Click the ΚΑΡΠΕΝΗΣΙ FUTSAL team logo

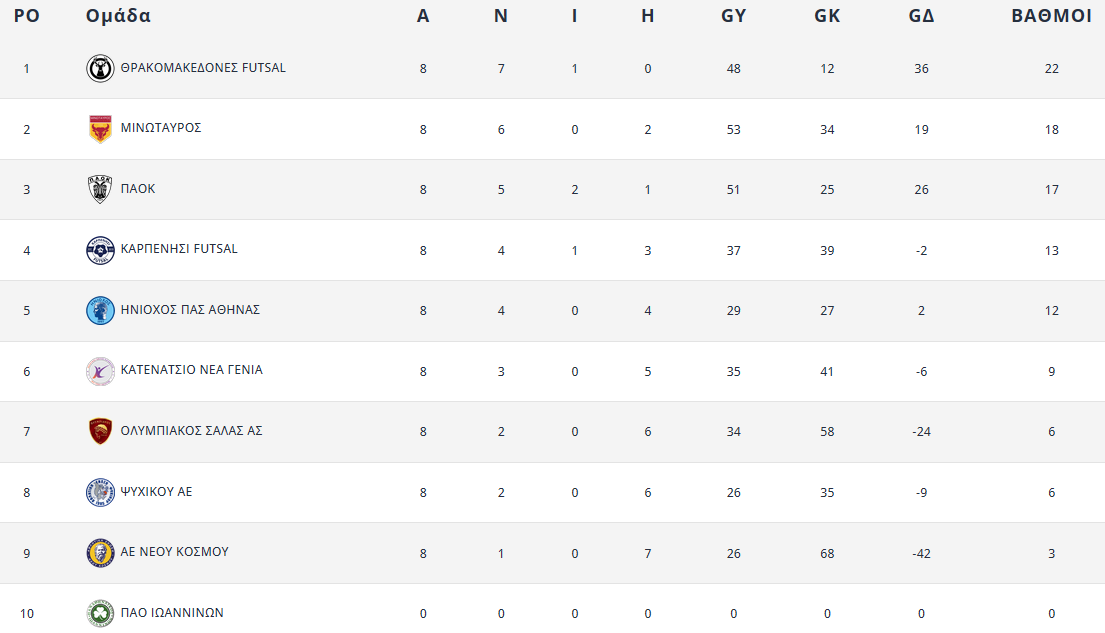click(x=100, y=250)
